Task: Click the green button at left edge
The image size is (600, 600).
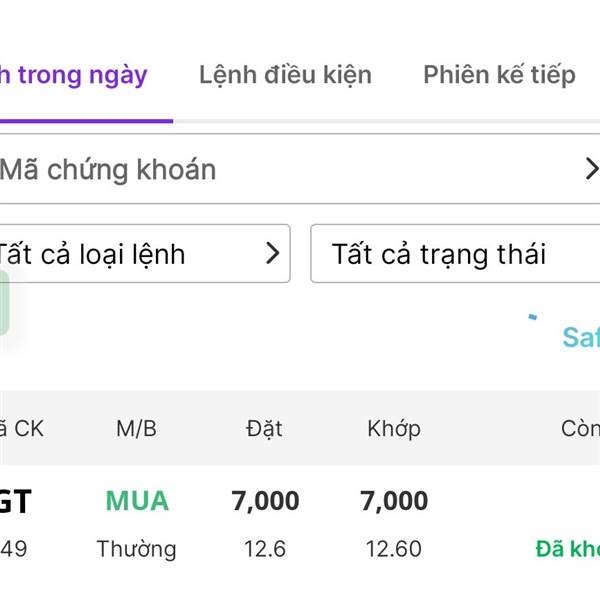Action: (x=4, y=302)
